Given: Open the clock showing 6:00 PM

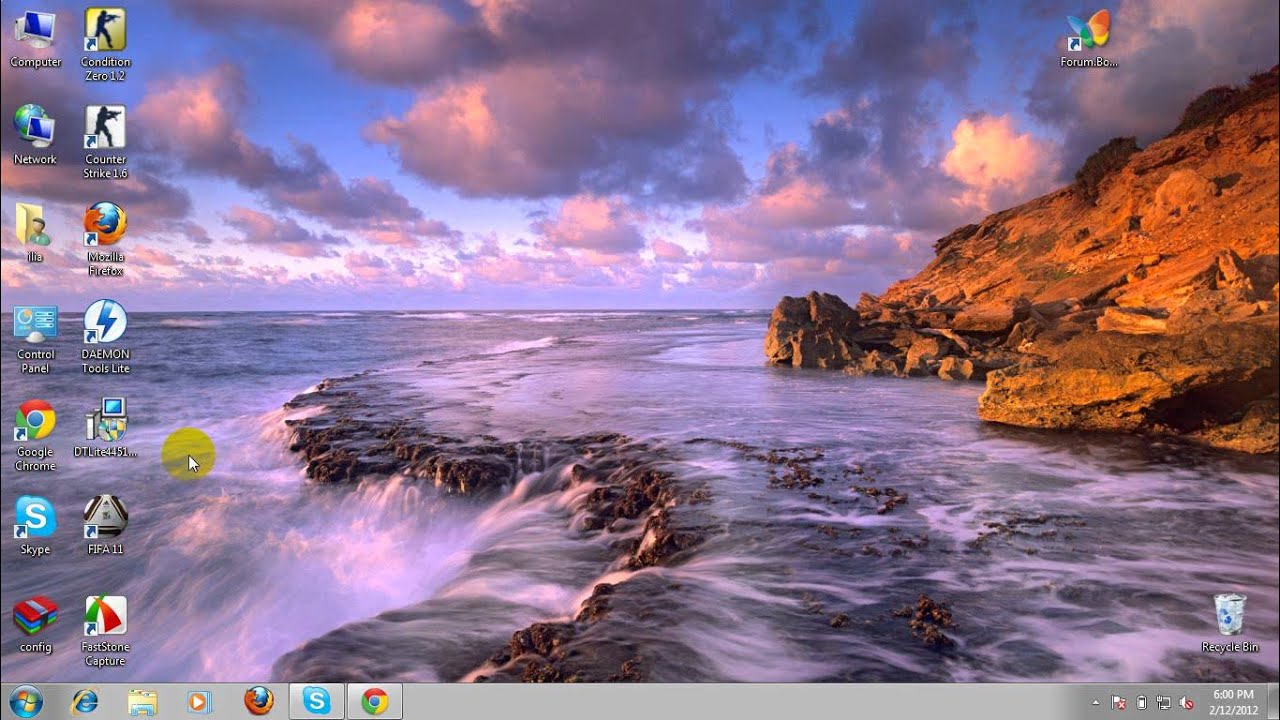Looking at the screenshot, I should point(1232,702).
